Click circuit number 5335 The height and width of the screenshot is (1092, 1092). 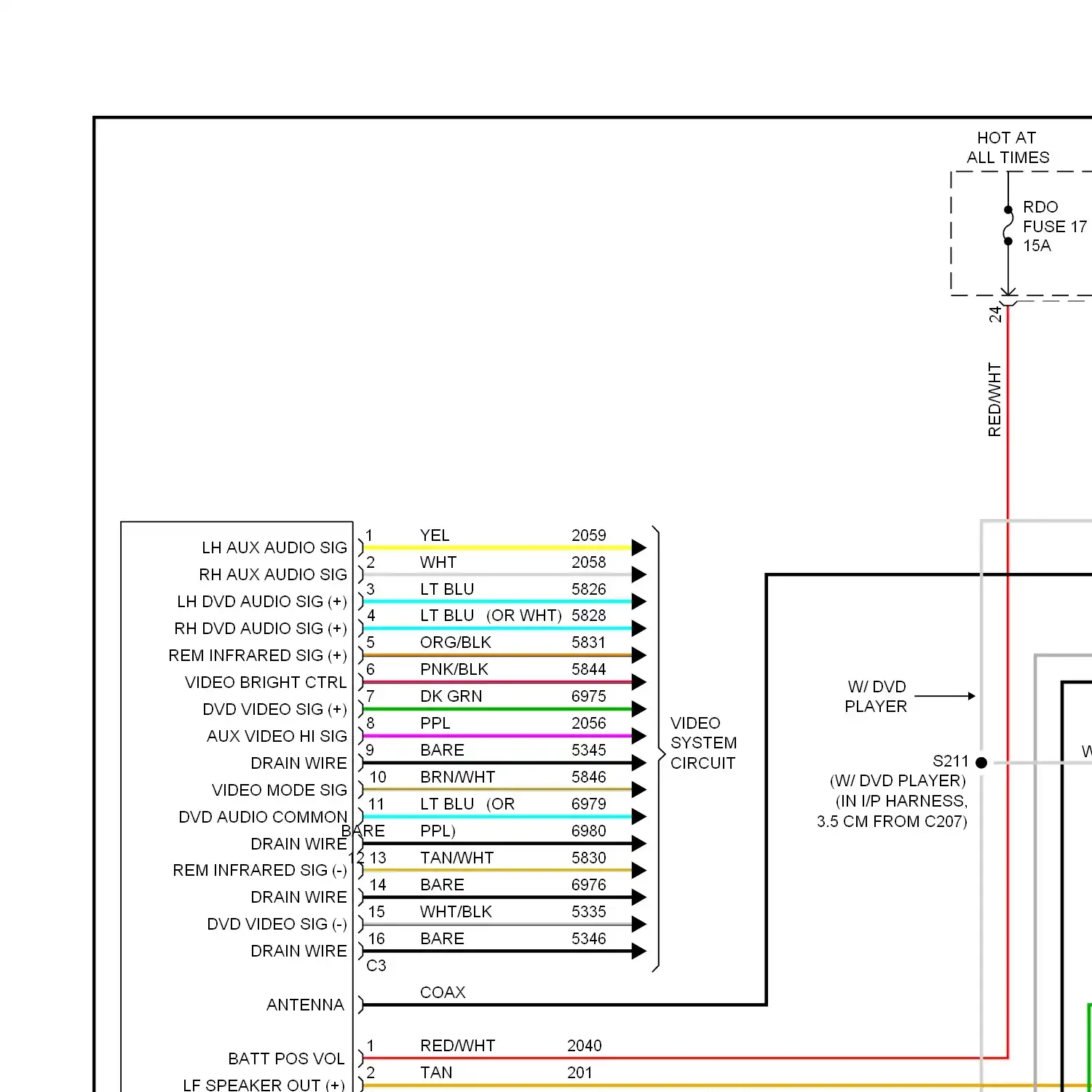coord(588,911)
